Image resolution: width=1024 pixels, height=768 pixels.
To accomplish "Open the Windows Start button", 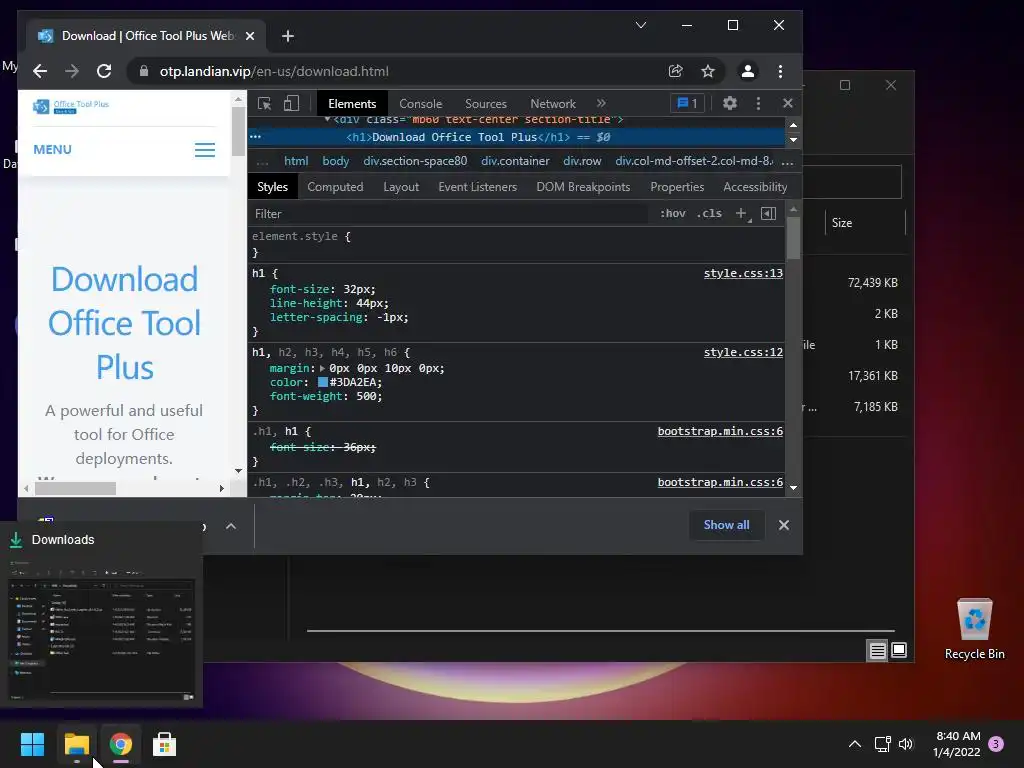I will tap(32, 744).
